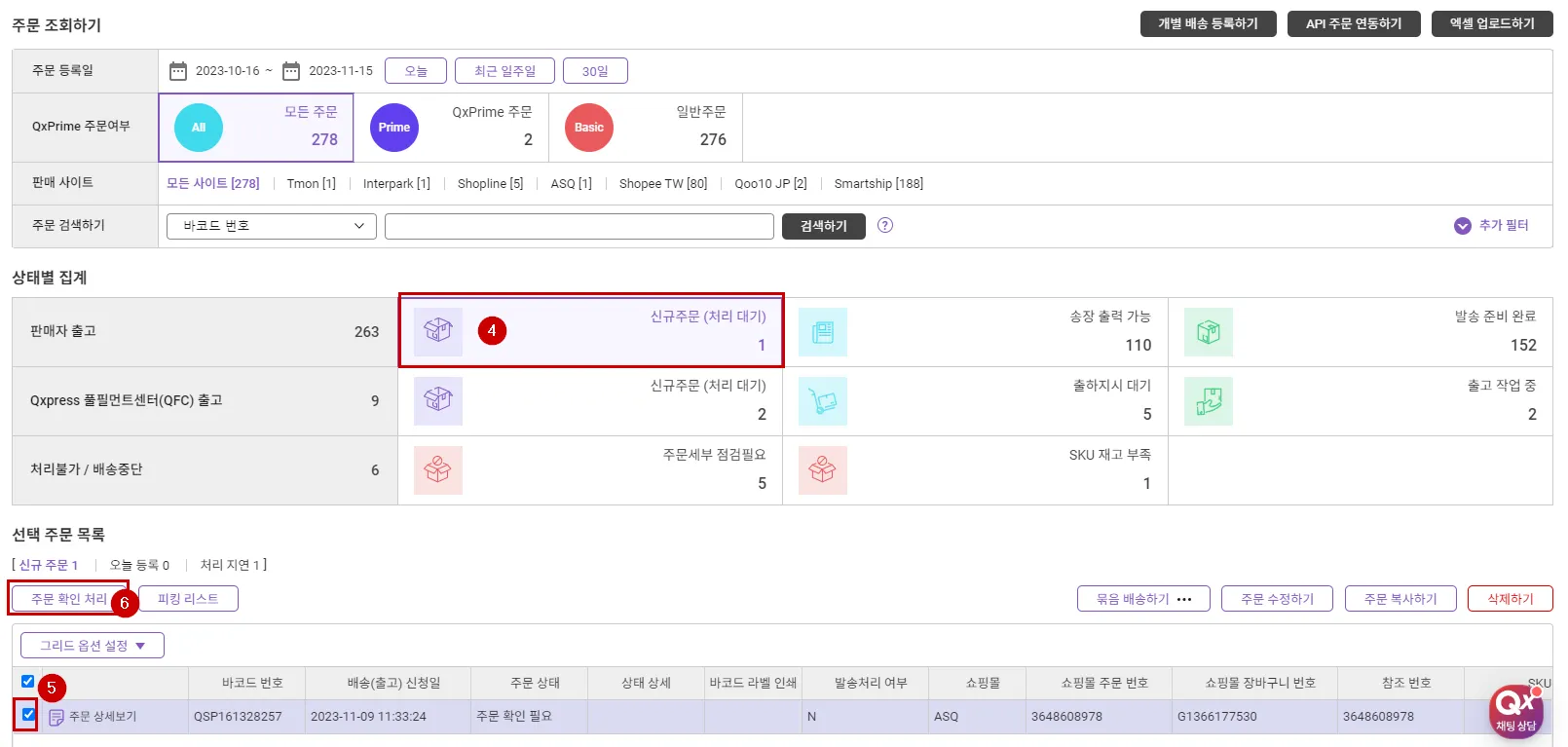Click the 출하지시 대기 cart icon
This screenshot has height=747, width=1568.
pos(823,401)
